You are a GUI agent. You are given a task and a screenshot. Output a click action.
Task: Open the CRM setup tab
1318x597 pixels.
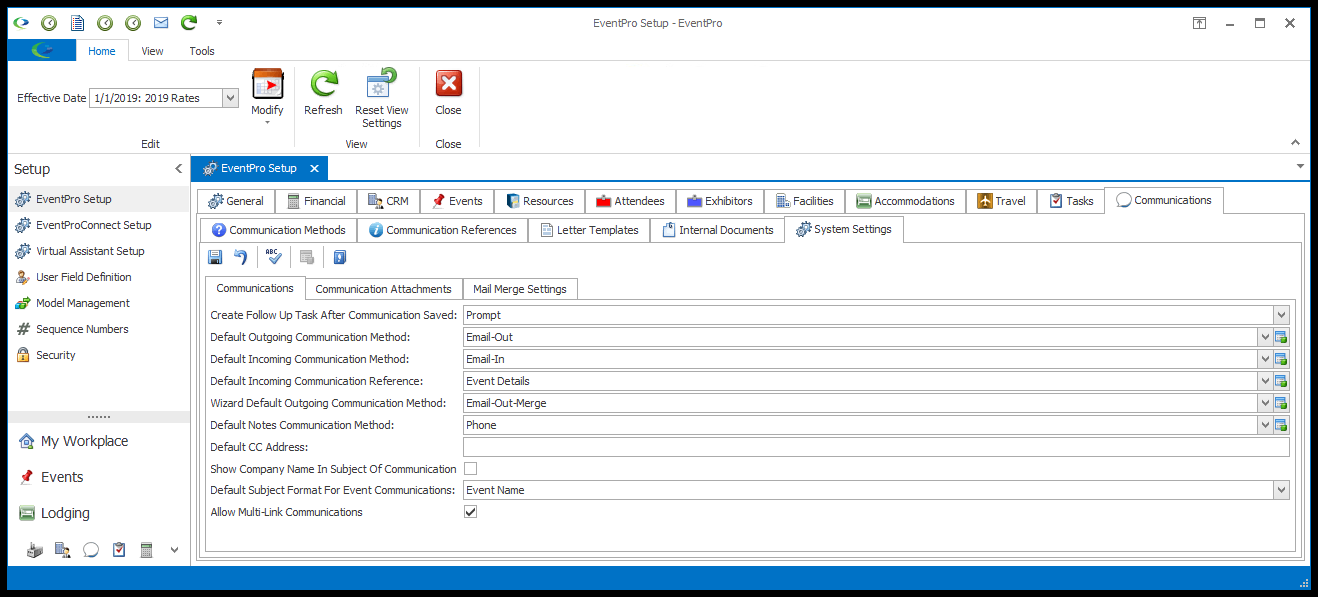388,201
